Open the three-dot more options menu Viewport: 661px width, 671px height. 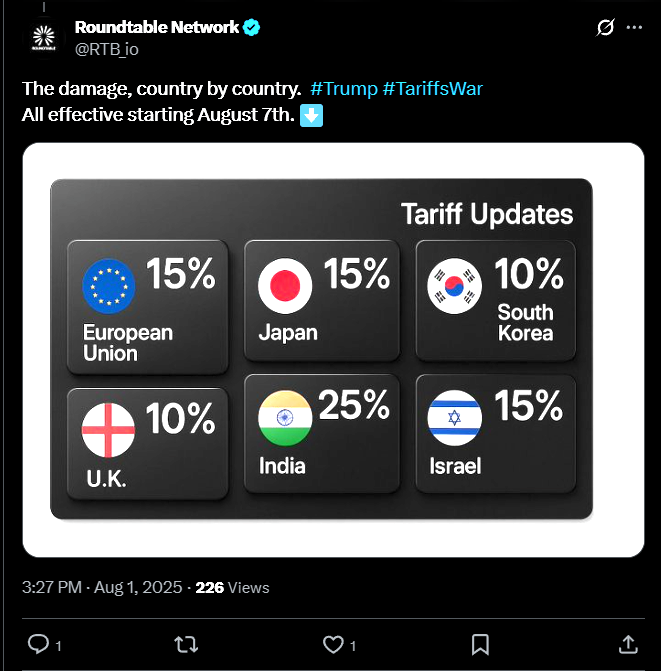(x=634, y=27)
